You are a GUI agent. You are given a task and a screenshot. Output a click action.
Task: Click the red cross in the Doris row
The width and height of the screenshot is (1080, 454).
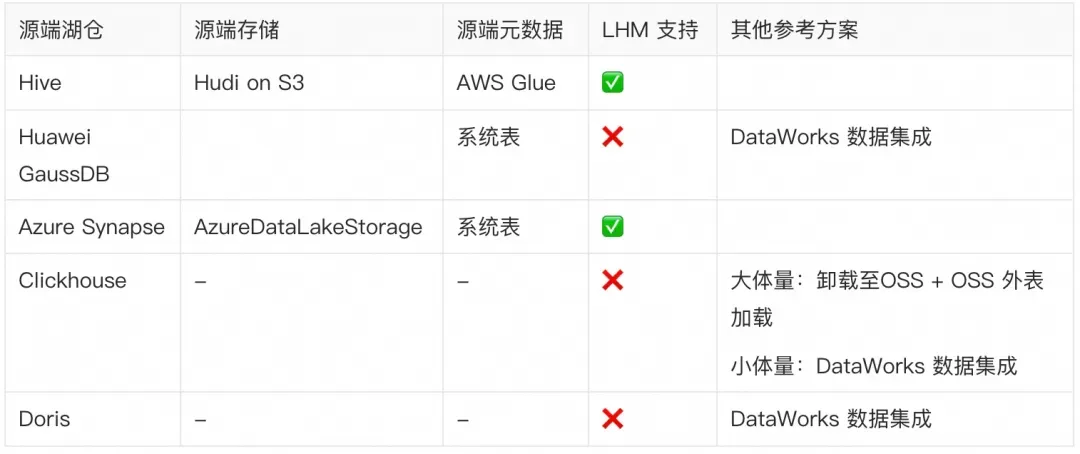tap(613, 419)
